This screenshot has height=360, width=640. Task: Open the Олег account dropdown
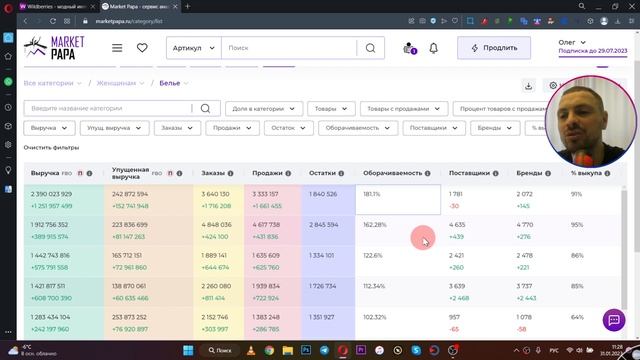point(572,42)
